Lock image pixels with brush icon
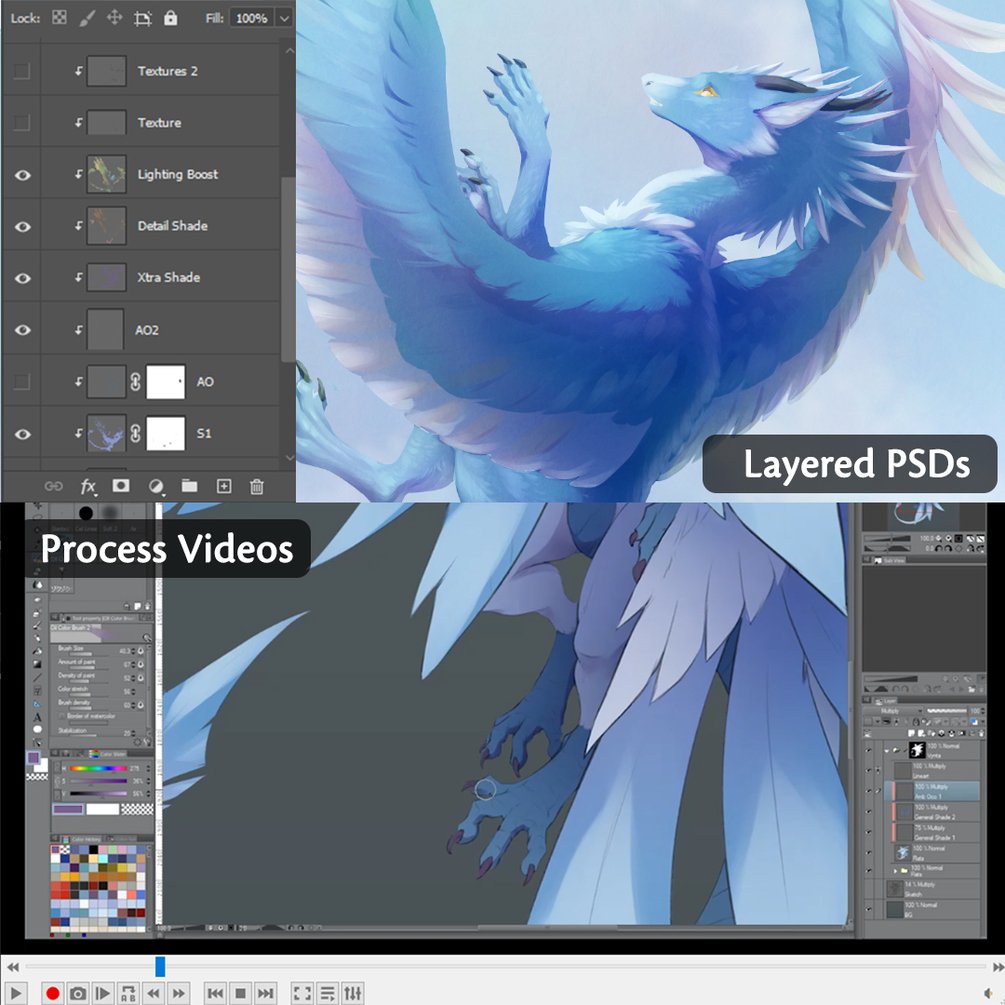This screenshot has height=1005, width=1005. tap(87, 17)
